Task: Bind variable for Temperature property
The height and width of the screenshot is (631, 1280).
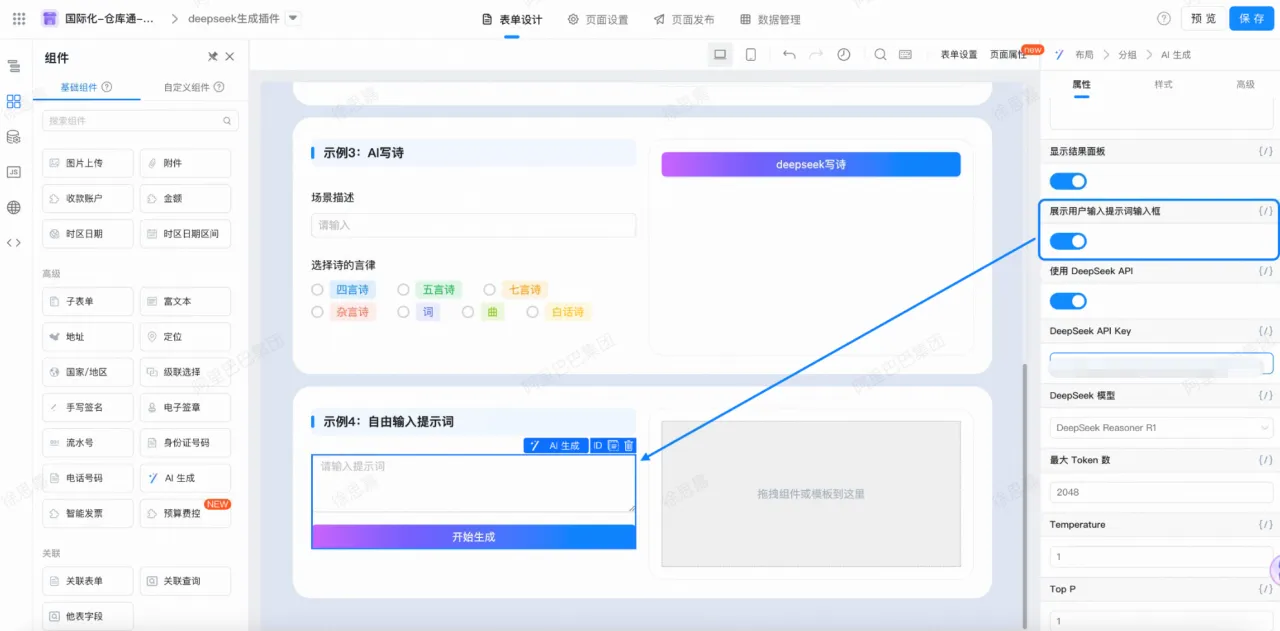Action: (x=1265, y=525)
